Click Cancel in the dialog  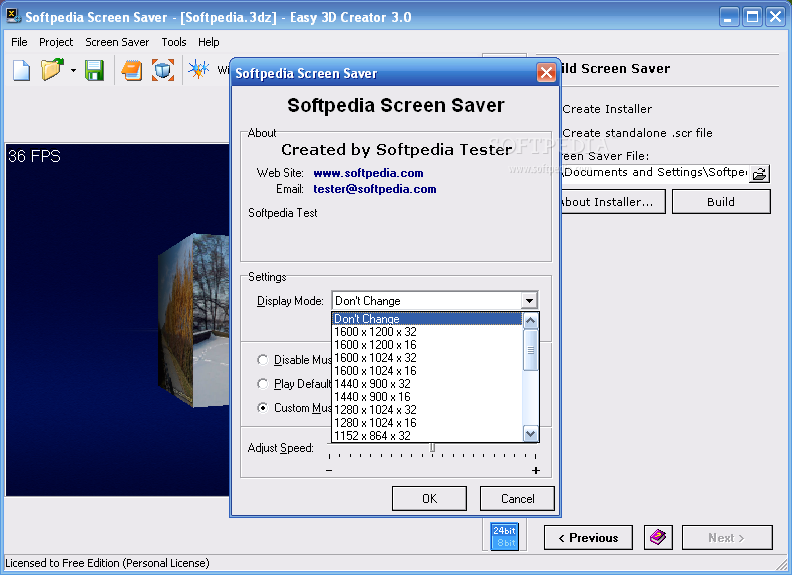(x=517, y=499)
